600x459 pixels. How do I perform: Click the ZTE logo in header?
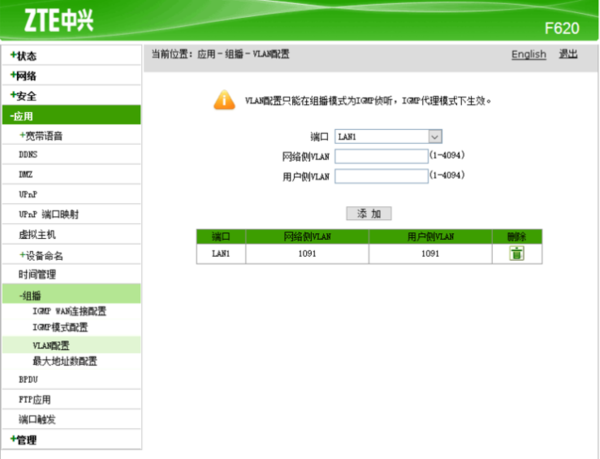pos(50,18)
